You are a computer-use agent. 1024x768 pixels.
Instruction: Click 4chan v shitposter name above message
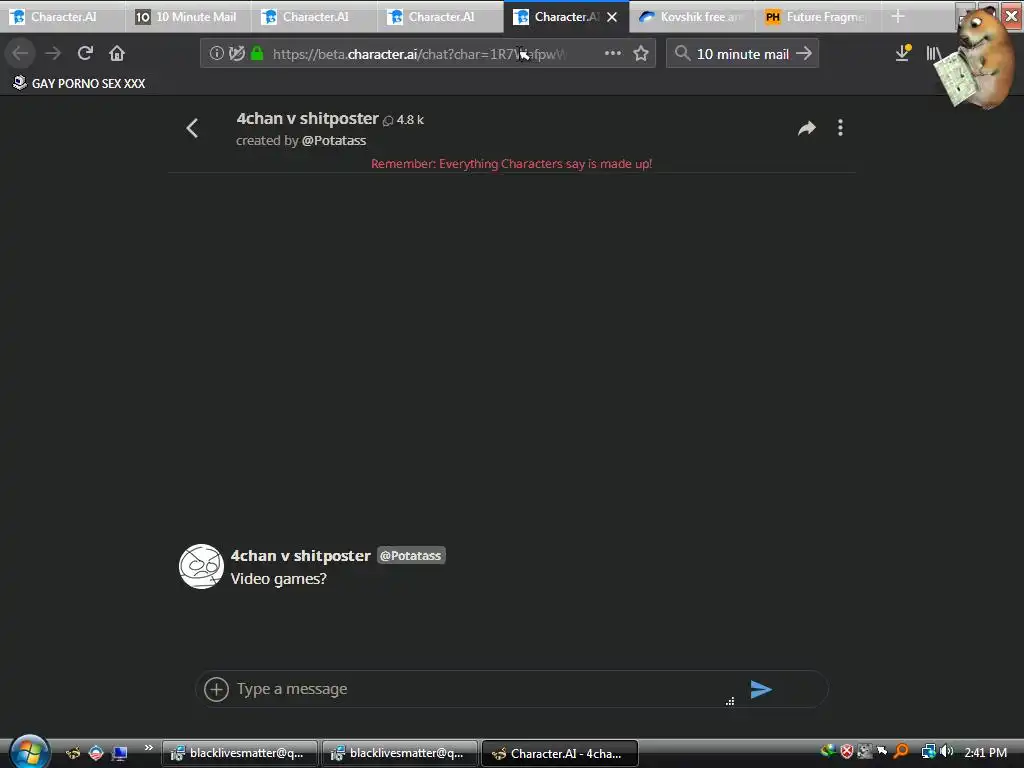tap(300, 556)
